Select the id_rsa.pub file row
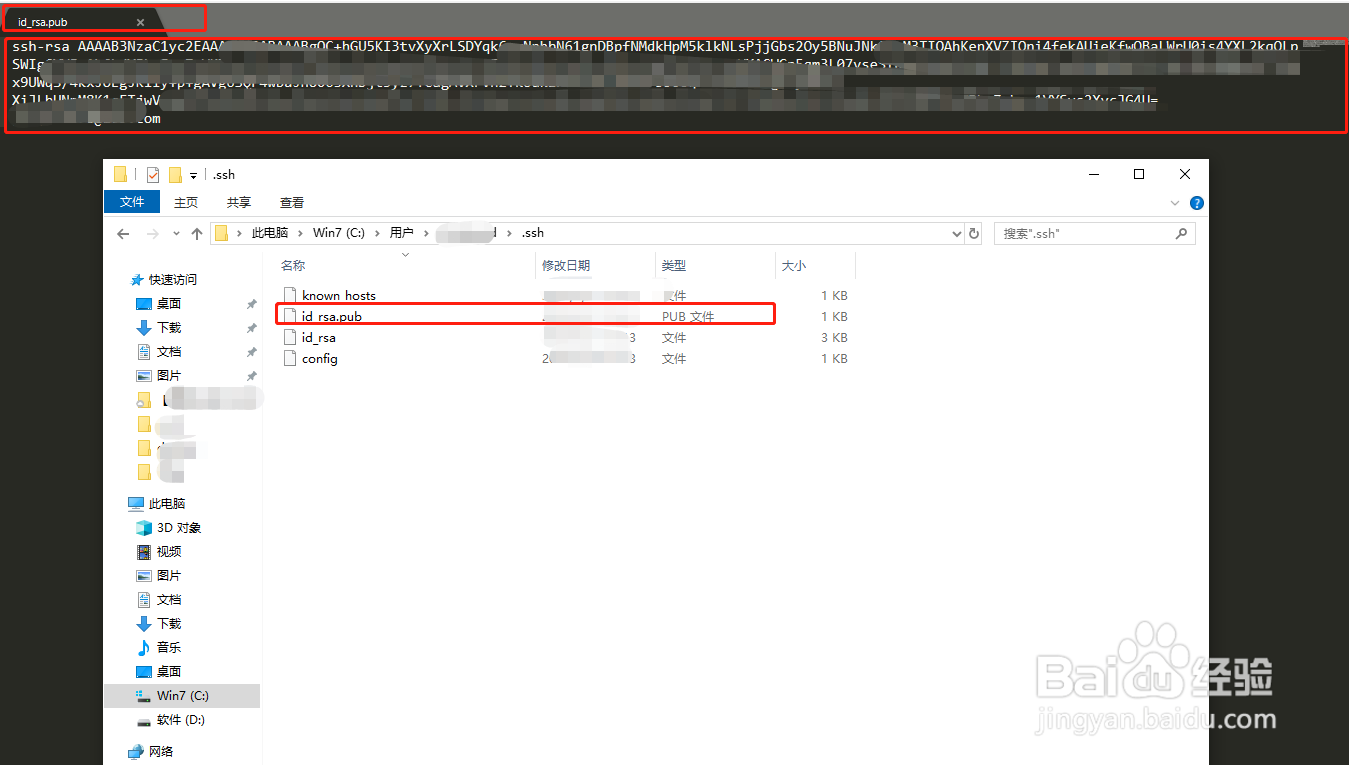 point(526,315)
